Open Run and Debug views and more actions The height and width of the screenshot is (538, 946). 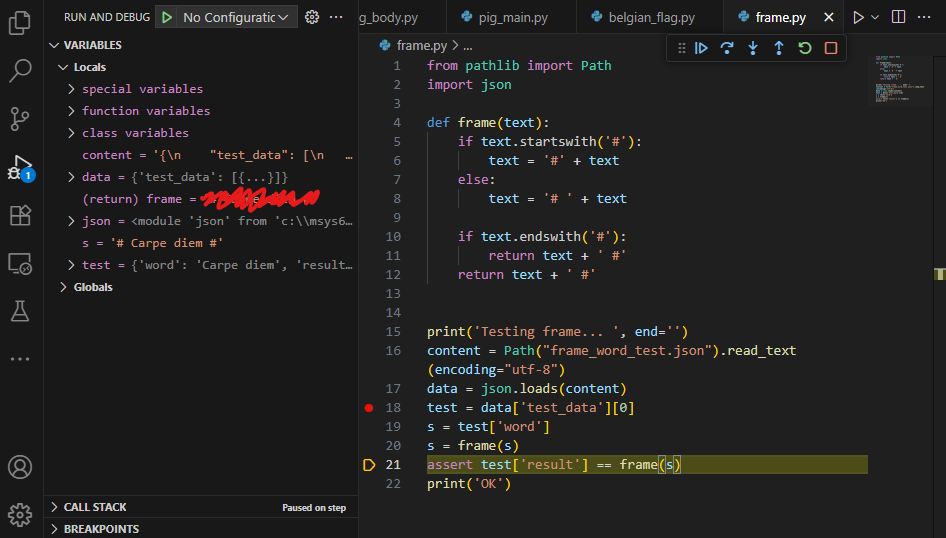point(336,17)
